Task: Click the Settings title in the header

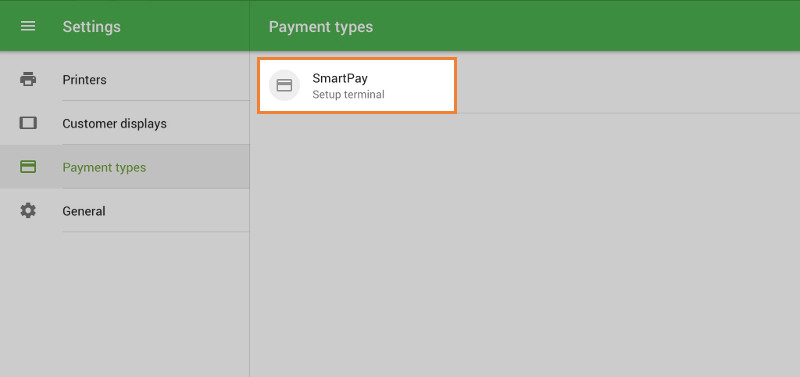Action: pyautogui.click(x=91, y=27)
